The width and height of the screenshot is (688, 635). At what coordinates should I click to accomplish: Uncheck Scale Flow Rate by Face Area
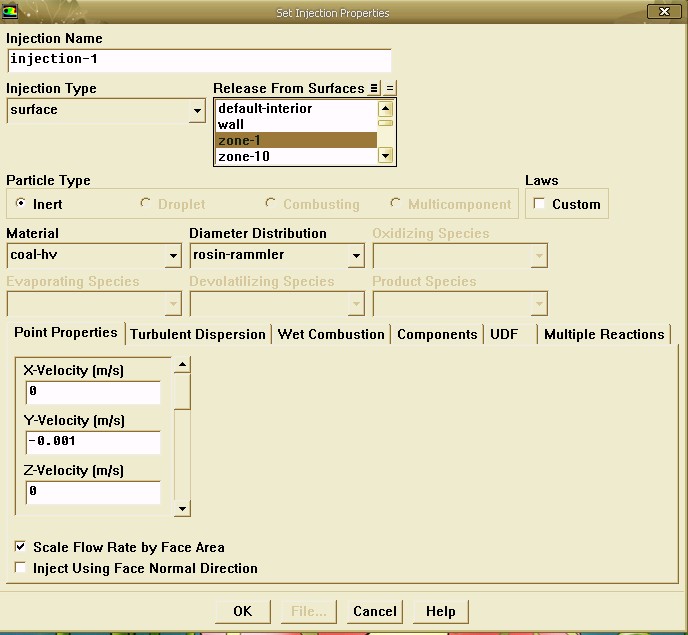21,547
